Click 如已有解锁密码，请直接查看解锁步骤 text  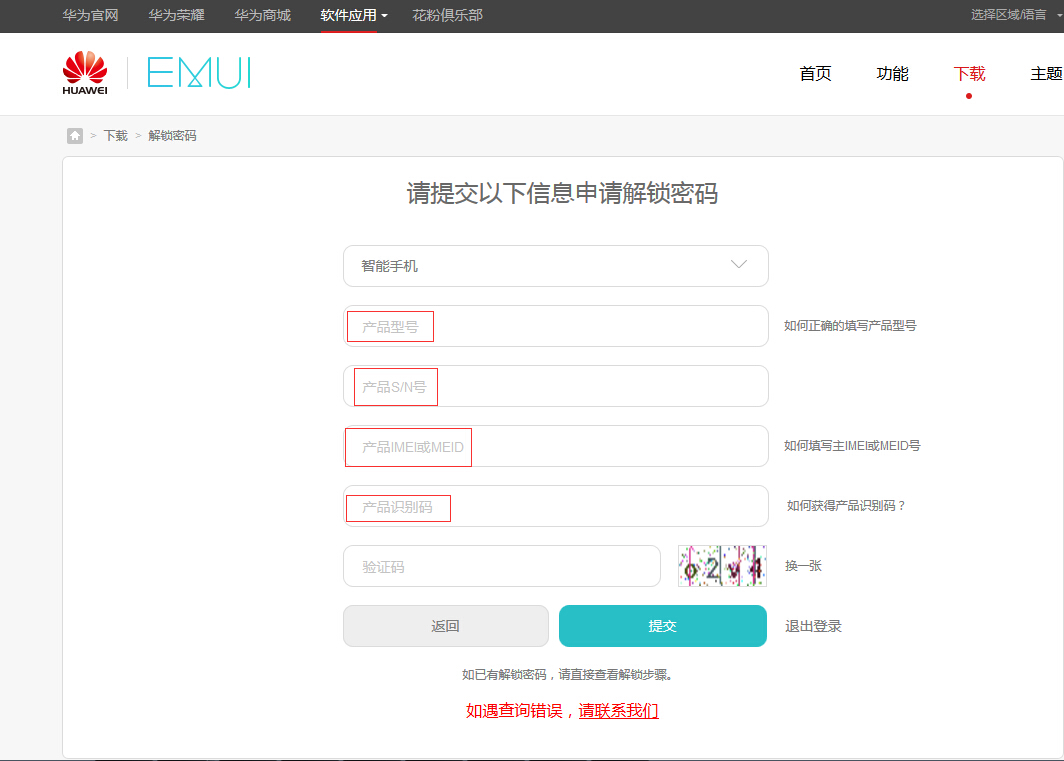click(567, 675)
